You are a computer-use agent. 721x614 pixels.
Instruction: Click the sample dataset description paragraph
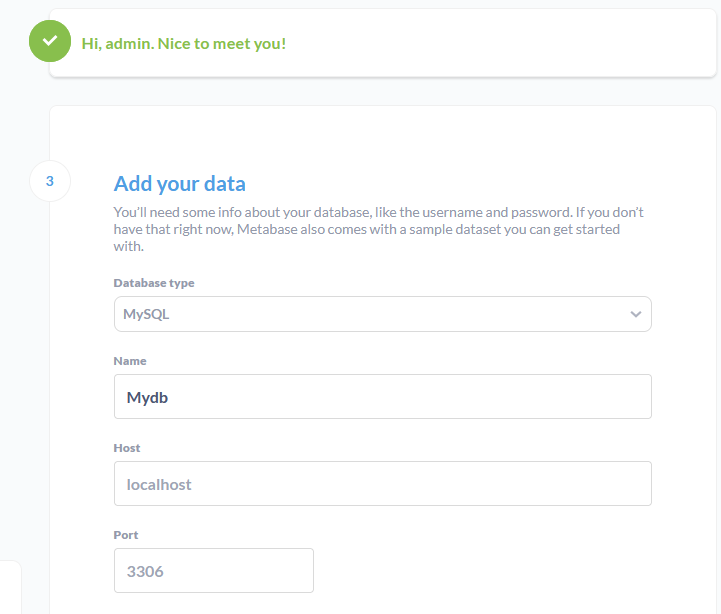[378, 229]
